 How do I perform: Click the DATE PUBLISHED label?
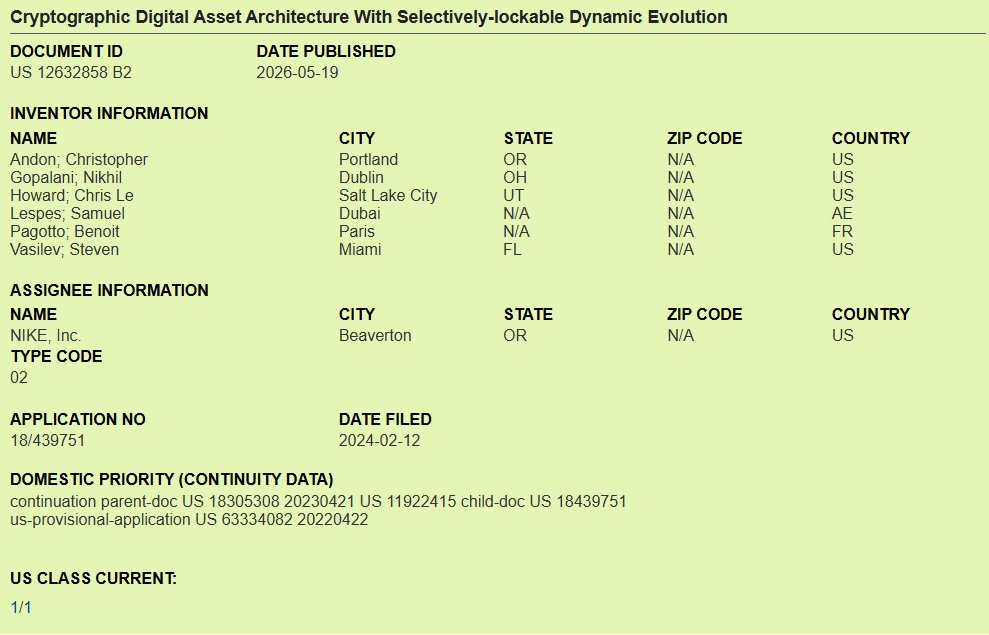tap(326, 52)
